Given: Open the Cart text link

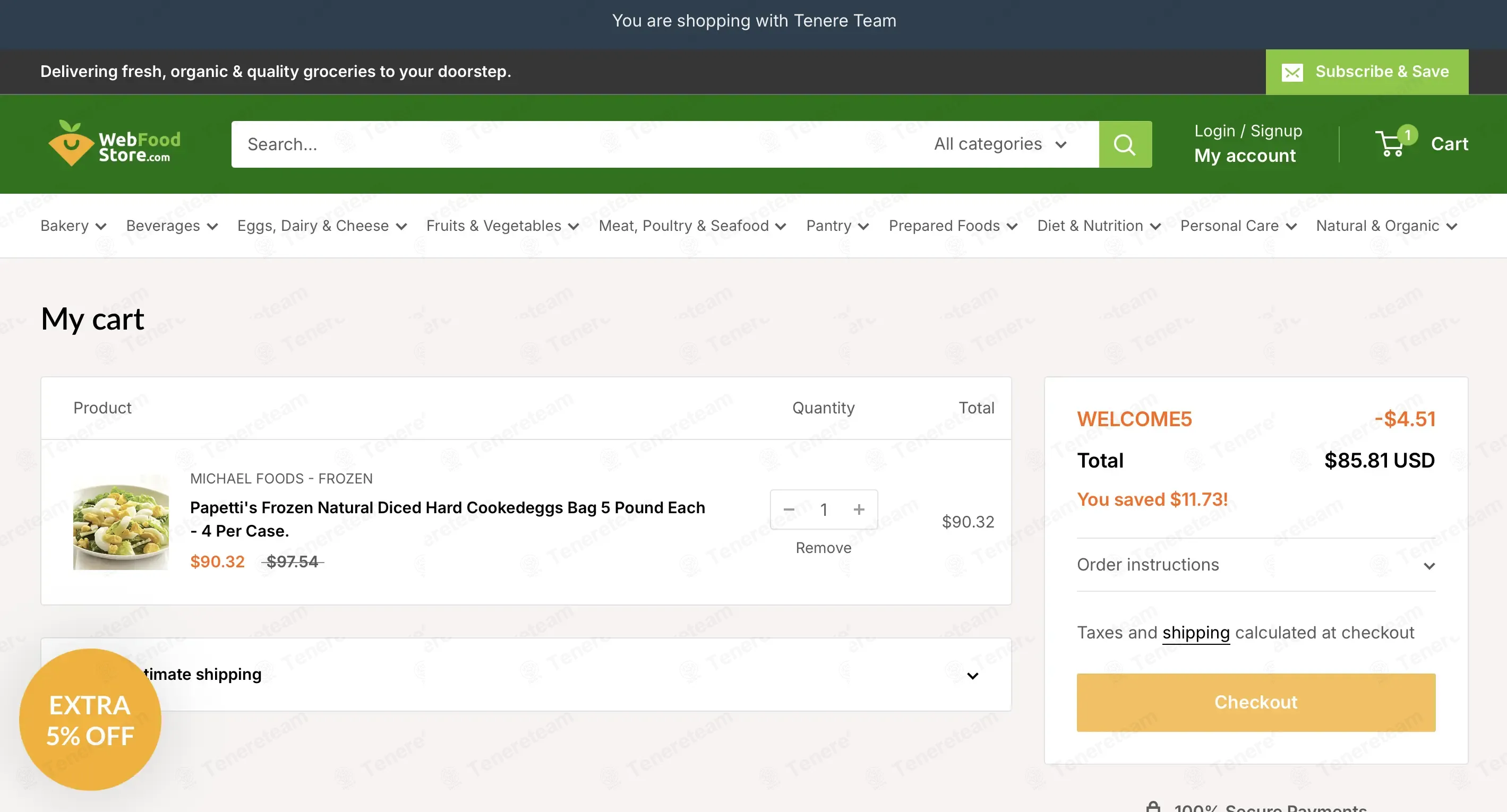Looking at the screenshot, I should pos(1449,144).
